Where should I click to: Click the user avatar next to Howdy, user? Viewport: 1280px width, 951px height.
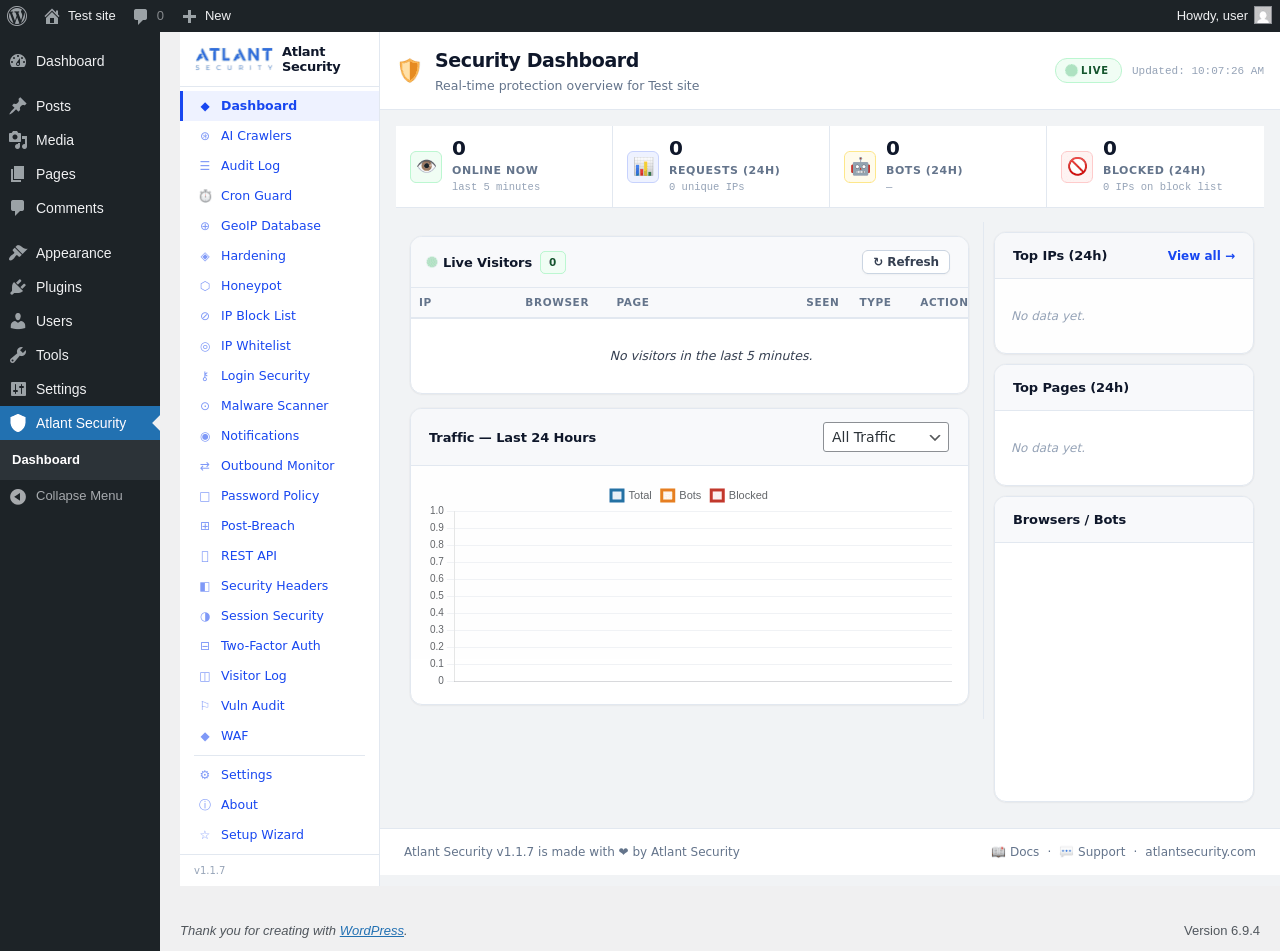click(x=1263, y=15)
